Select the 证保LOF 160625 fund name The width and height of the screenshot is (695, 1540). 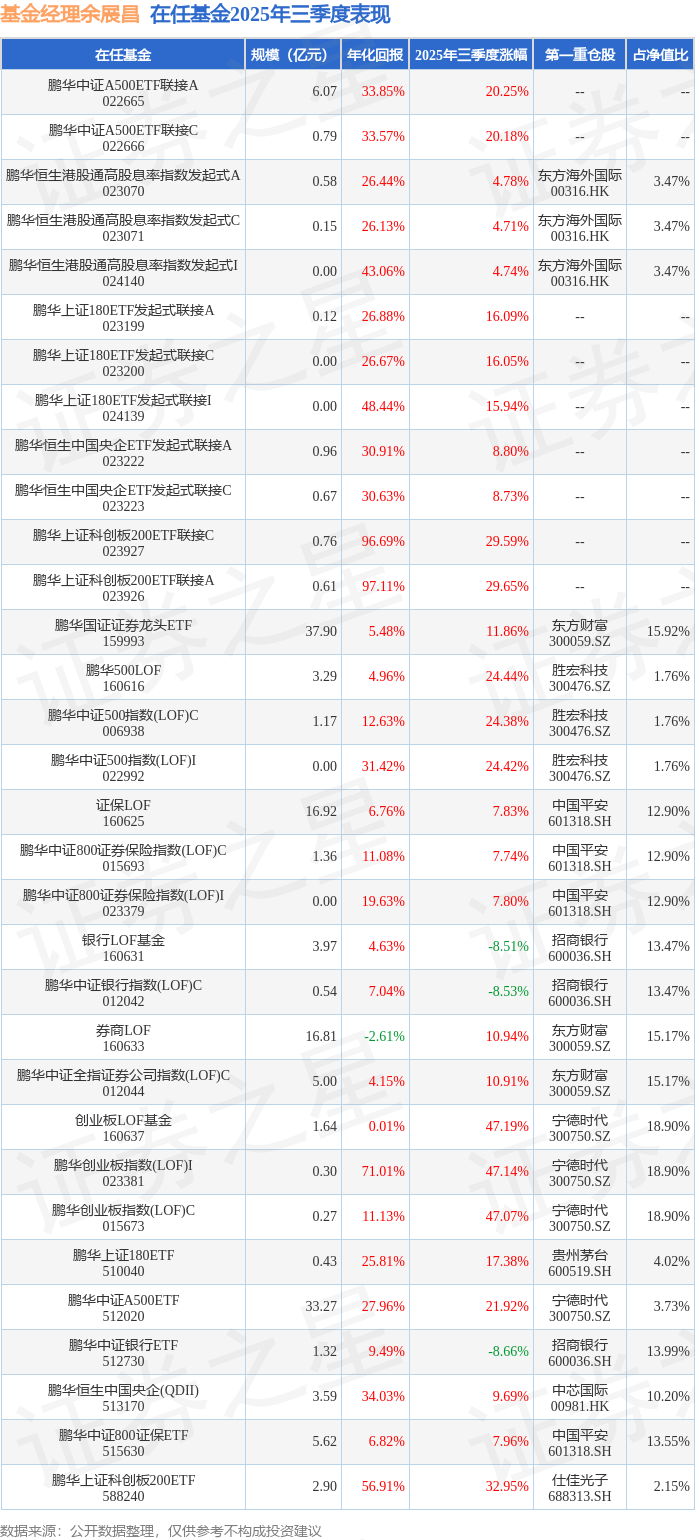pos(123,813)
